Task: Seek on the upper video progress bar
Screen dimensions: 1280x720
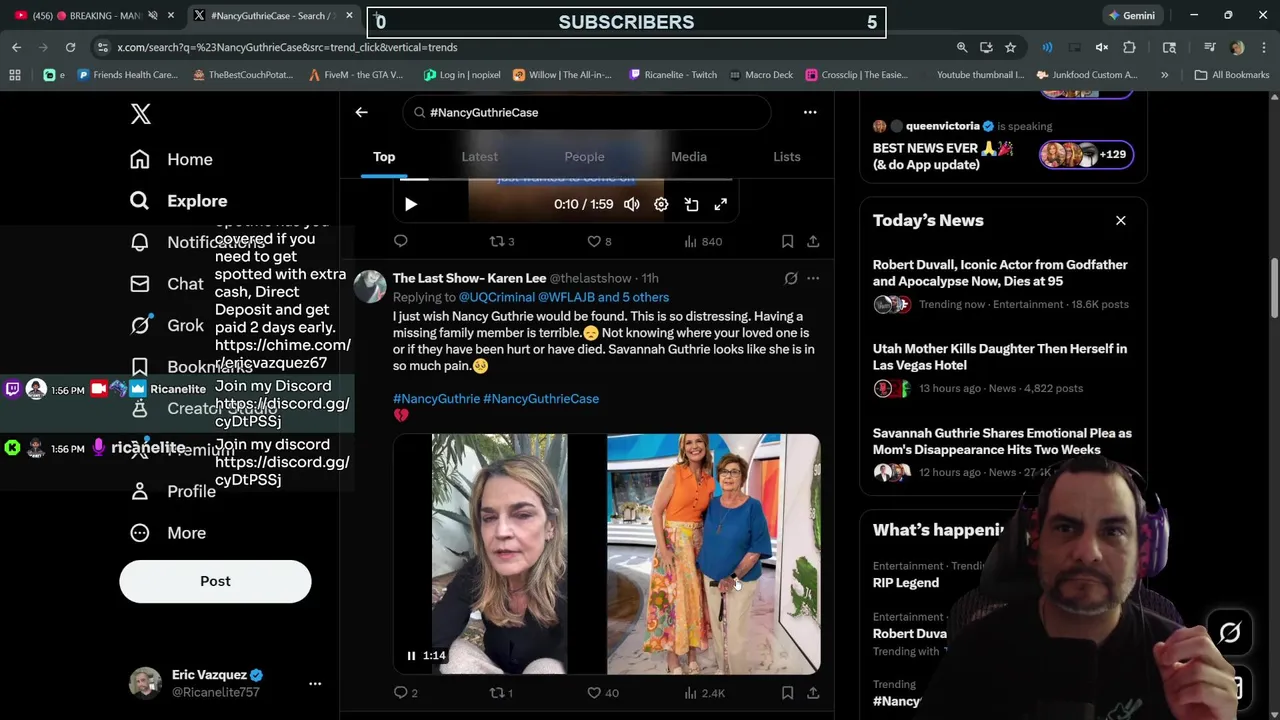Action: coord(566,179)
